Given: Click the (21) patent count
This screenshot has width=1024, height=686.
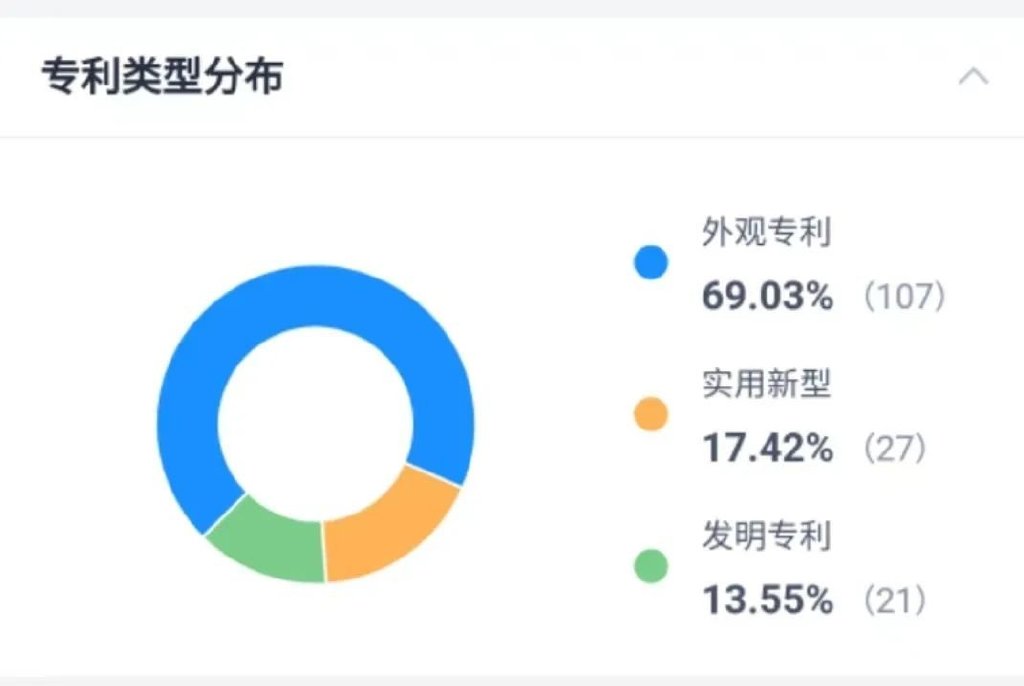Looking at the screenshot, I should (x=894, y=601).
